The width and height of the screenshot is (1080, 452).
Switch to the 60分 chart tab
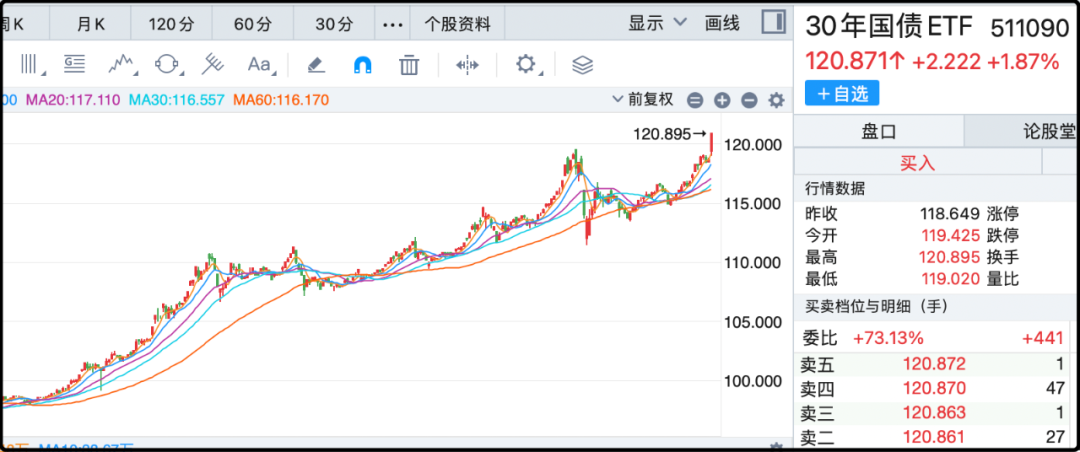(251, 22)
